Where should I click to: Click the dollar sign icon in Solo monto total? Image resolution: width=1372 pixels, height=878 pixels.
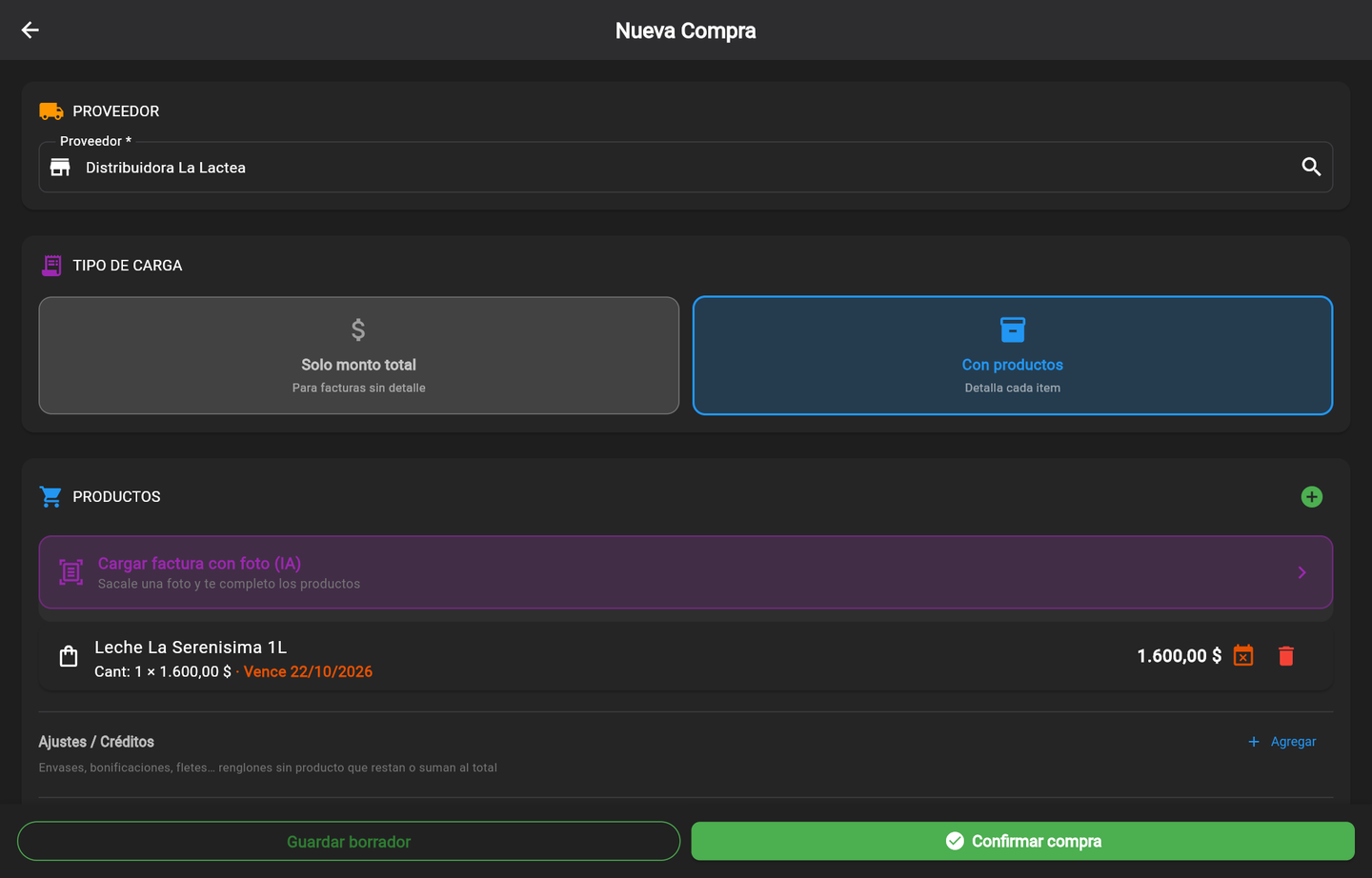point(358,329)
